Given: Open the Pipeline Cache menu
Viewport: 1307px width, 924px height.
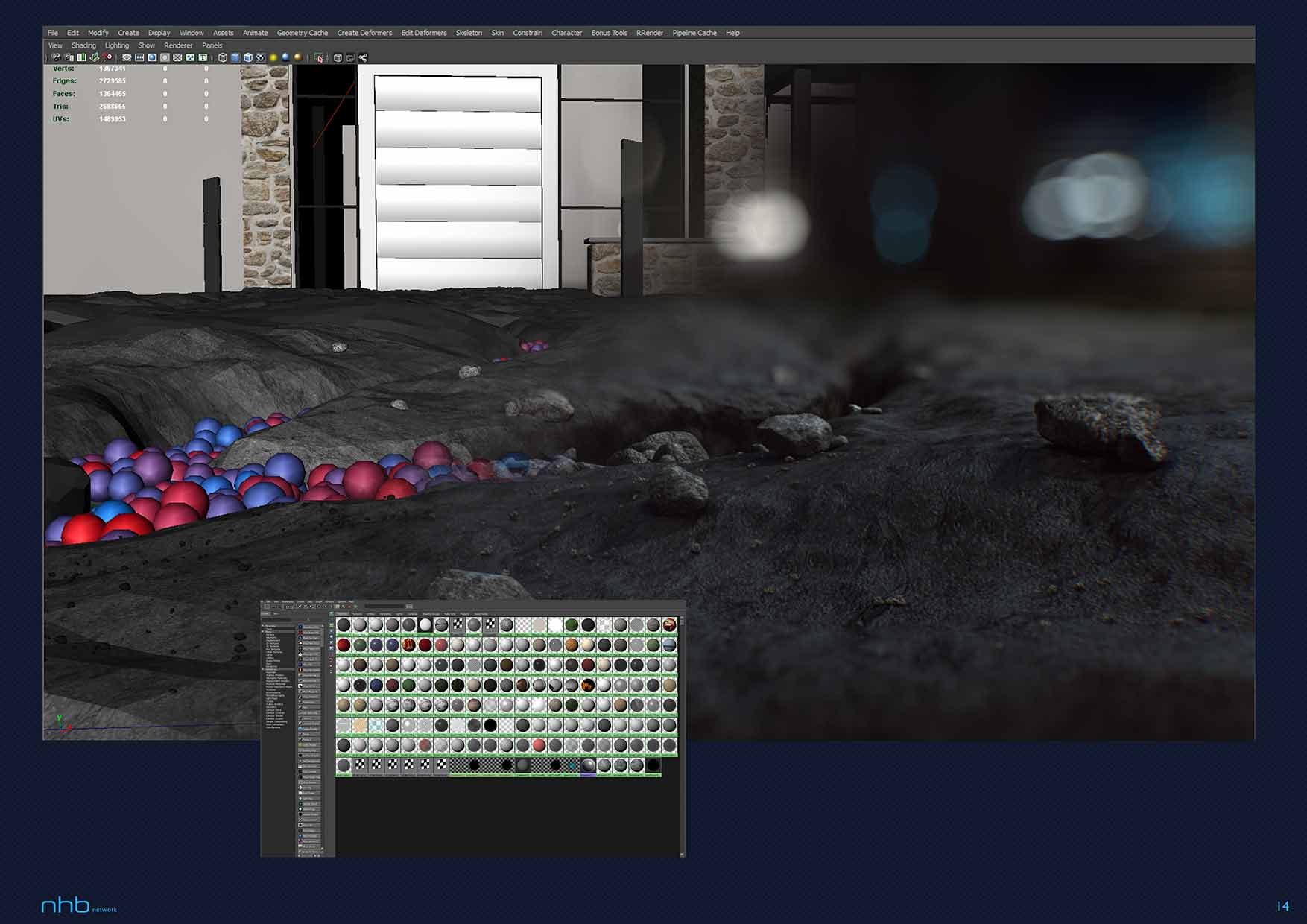Looking at the screenshot, I should 694,33.
